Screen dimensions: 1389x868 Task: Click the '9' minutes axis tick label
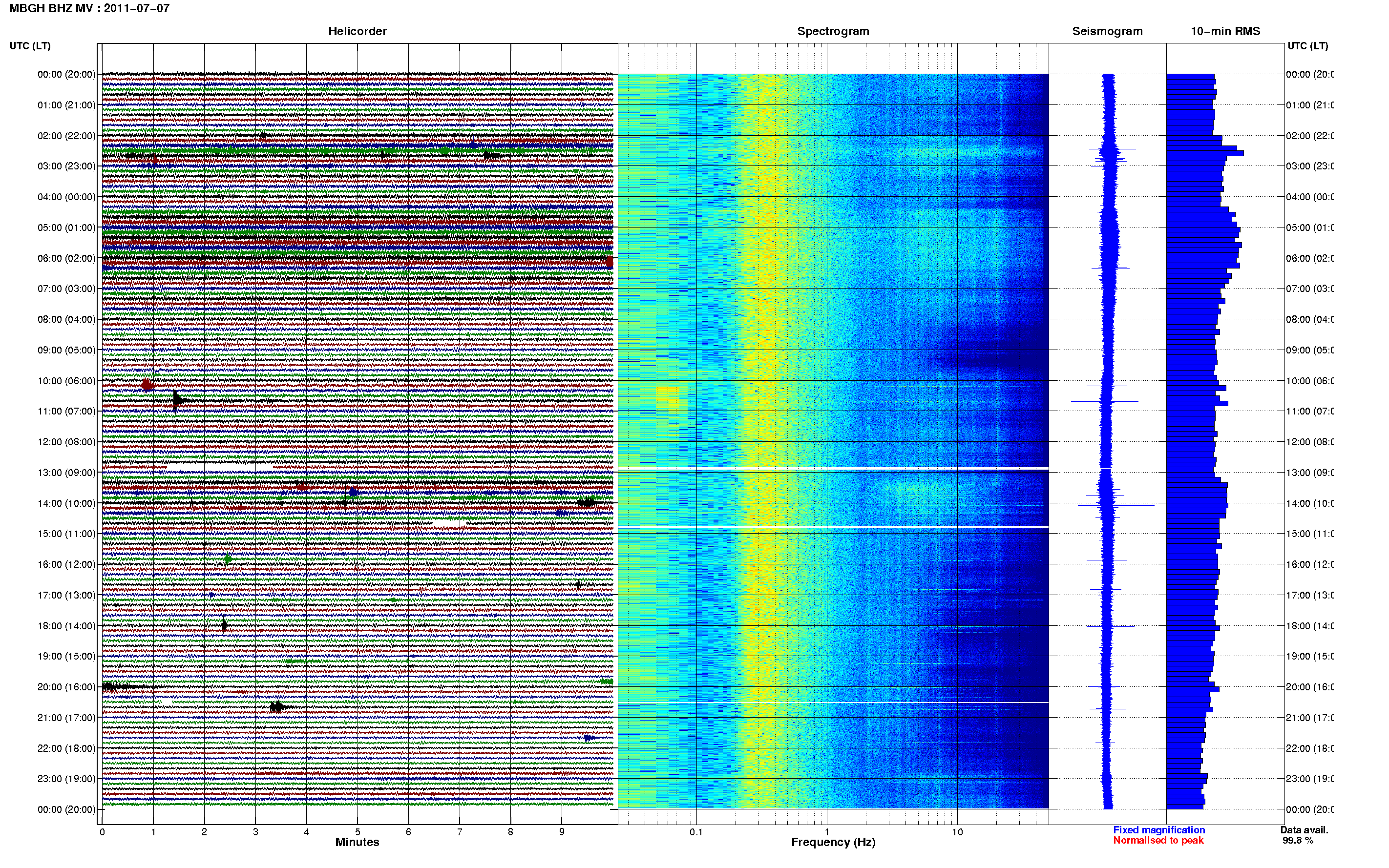tap(562, 832)
